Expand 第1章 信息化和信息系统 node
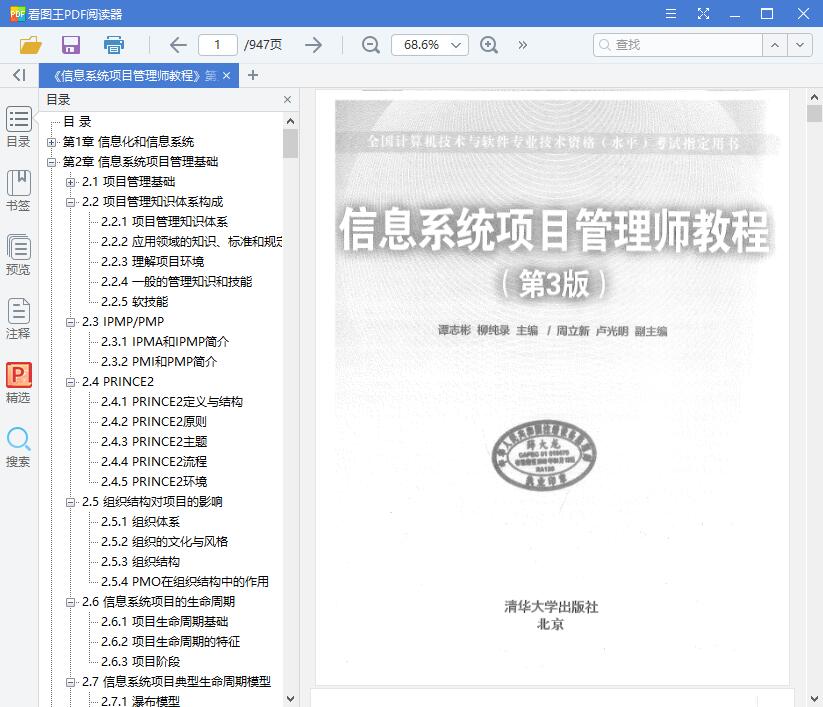Image resolution: width=823 pixels, height=707 pixels. coord(51,142)
